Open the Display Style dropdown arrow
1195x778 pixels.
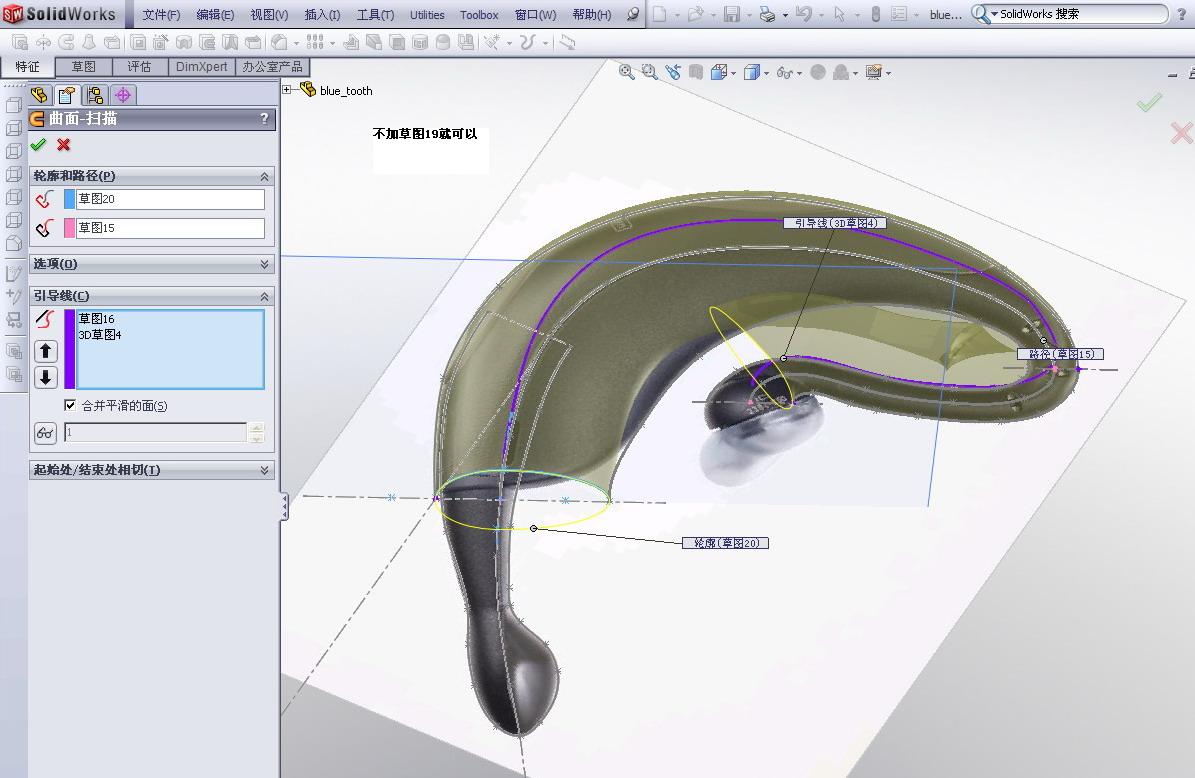pyautogui.click(x=766, y=74)
